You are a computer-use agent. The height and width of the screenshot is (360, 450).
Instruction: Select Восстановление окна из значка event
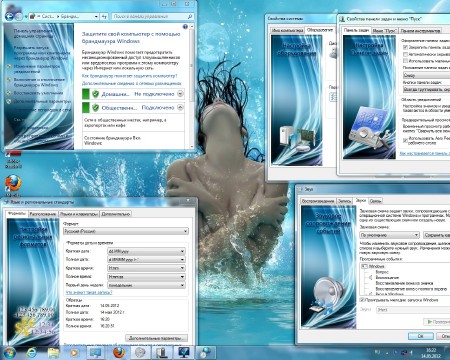404,283
